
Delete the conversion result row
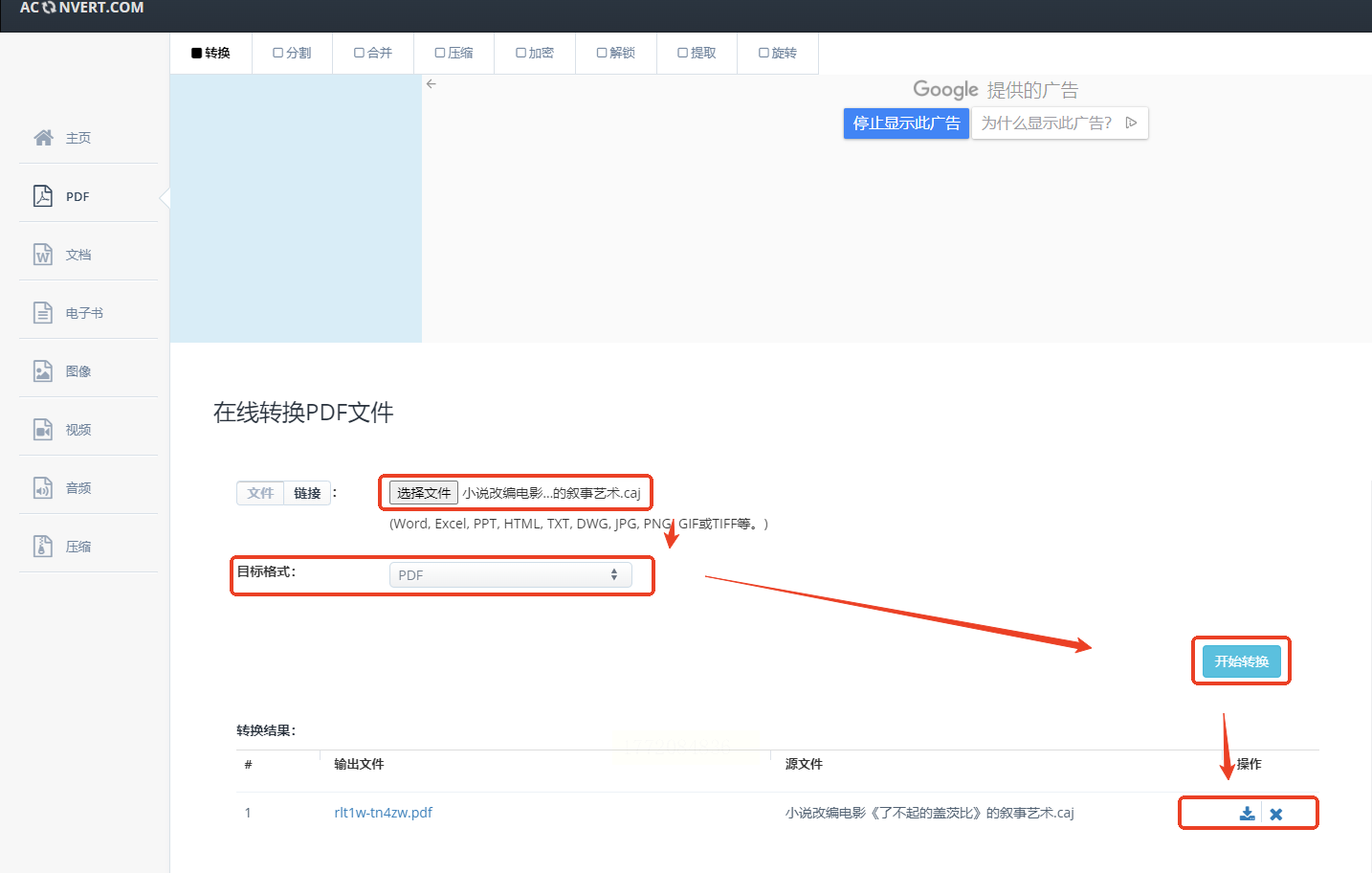click(x=1275, y=815)
